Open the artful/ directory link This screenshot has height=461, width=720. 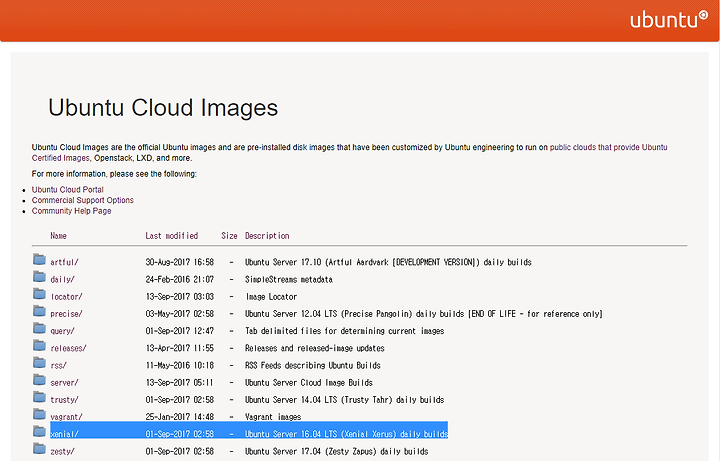point(64,262)
